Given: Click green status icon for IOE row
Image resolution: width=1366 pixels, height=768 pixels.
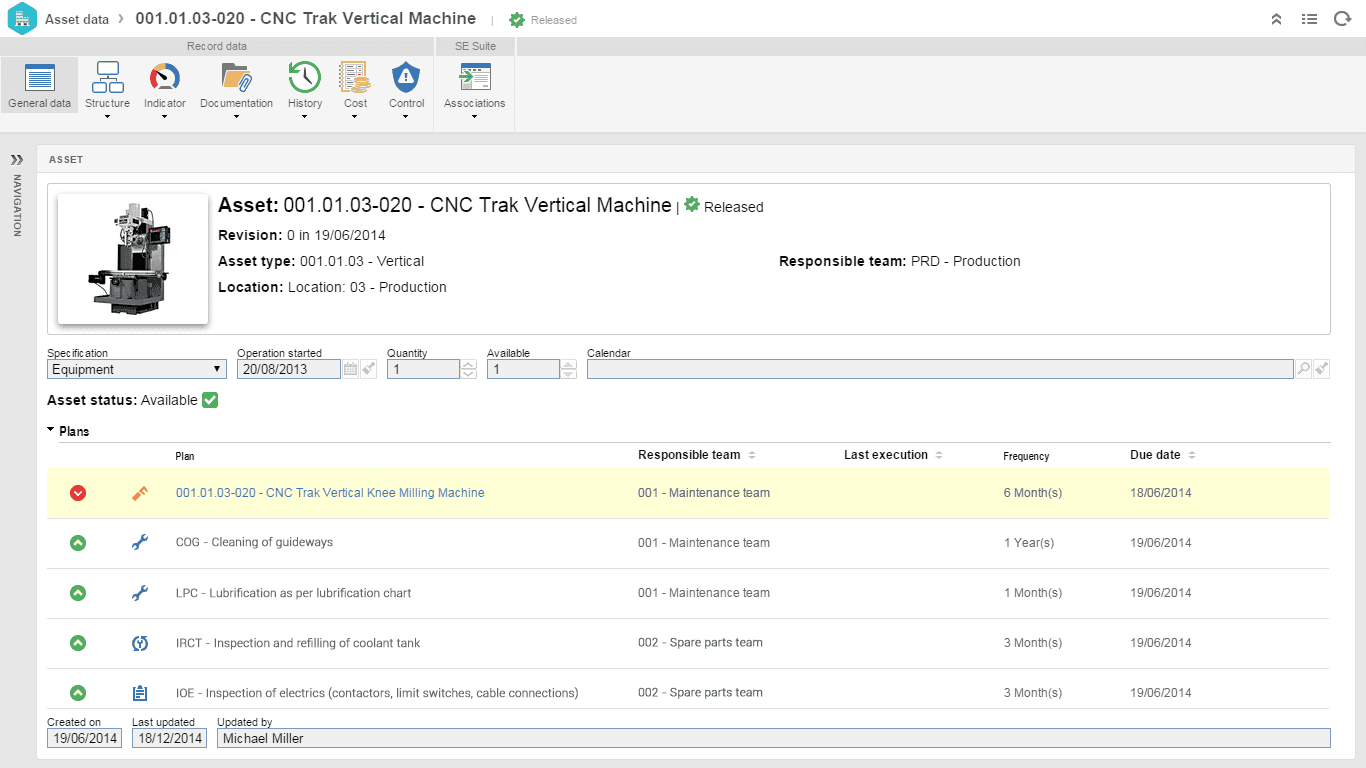Looking at the screenshot, I should (78, 692).
